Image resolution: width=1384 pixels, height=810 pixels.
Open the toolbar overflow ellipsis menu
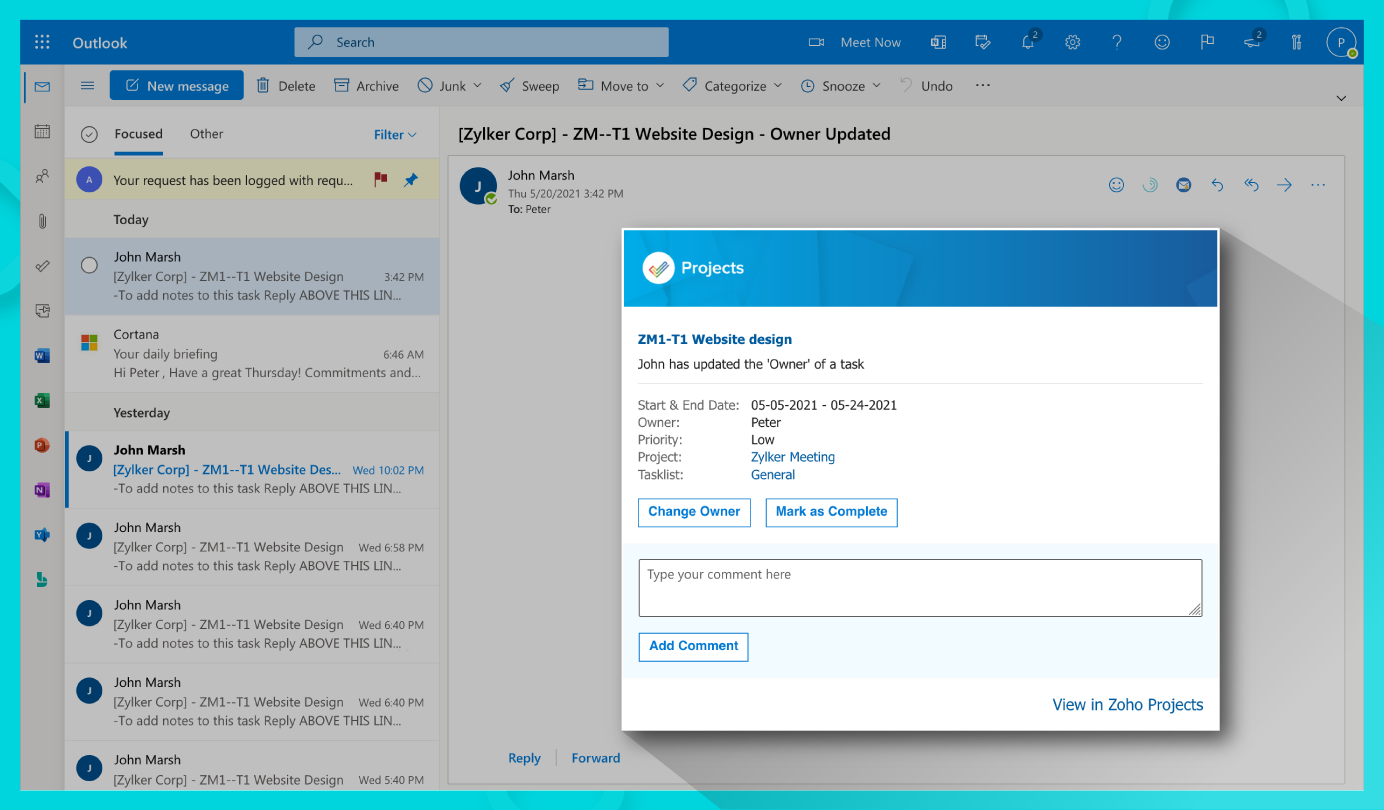[983, 85]
